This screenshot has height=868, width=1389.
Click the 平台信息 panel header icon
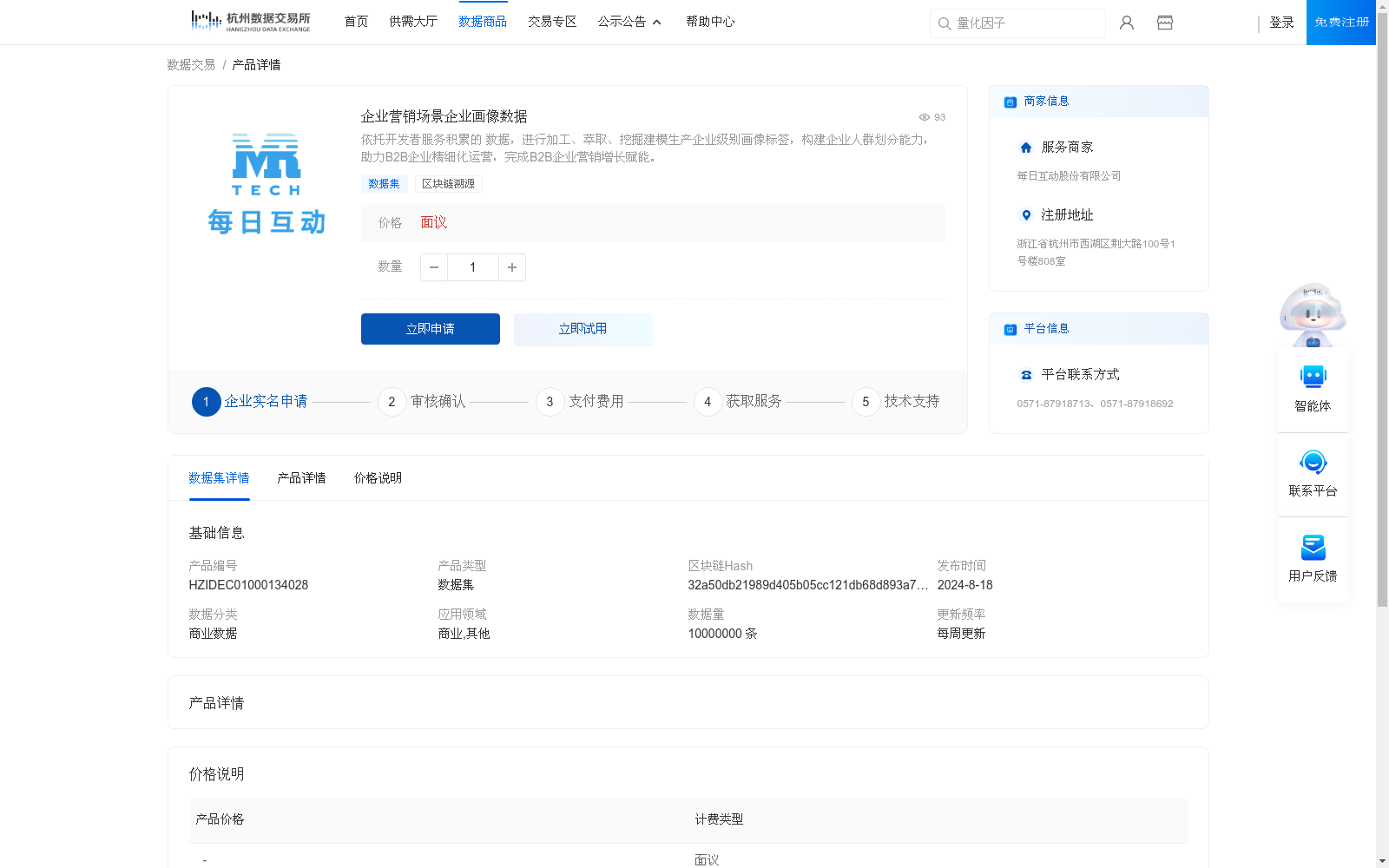[1010, 329]
